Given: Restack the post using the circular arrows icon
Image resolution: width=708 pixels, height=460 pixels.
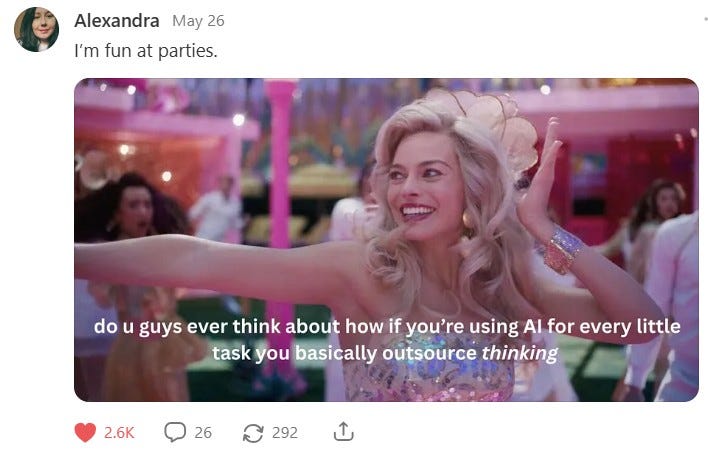Looking at the screenshot, I should [x=253, y=433].
